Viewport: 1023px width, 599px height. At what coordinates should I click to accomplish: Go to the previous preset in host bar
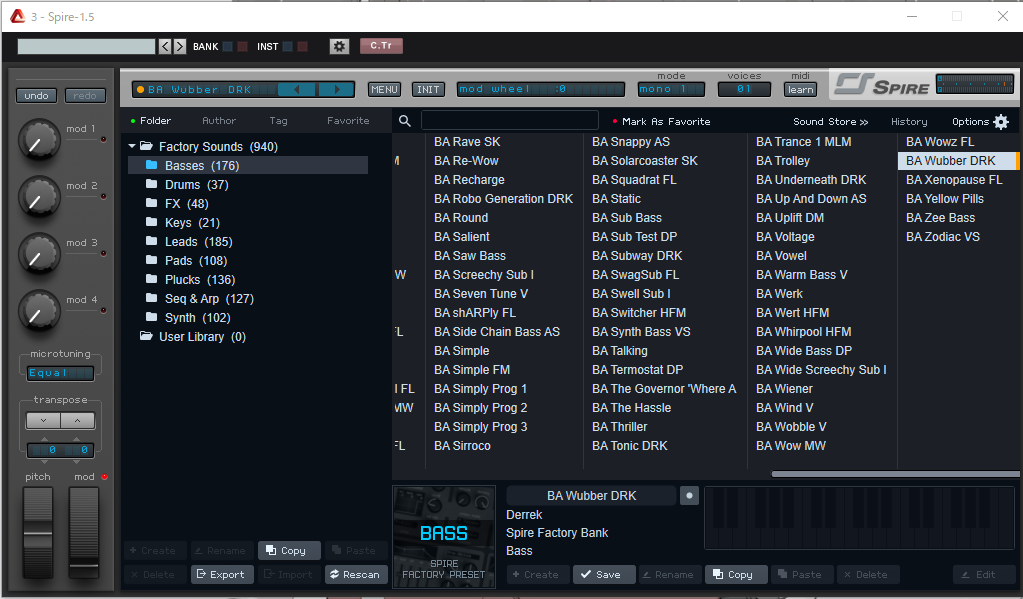coord(165,46)
